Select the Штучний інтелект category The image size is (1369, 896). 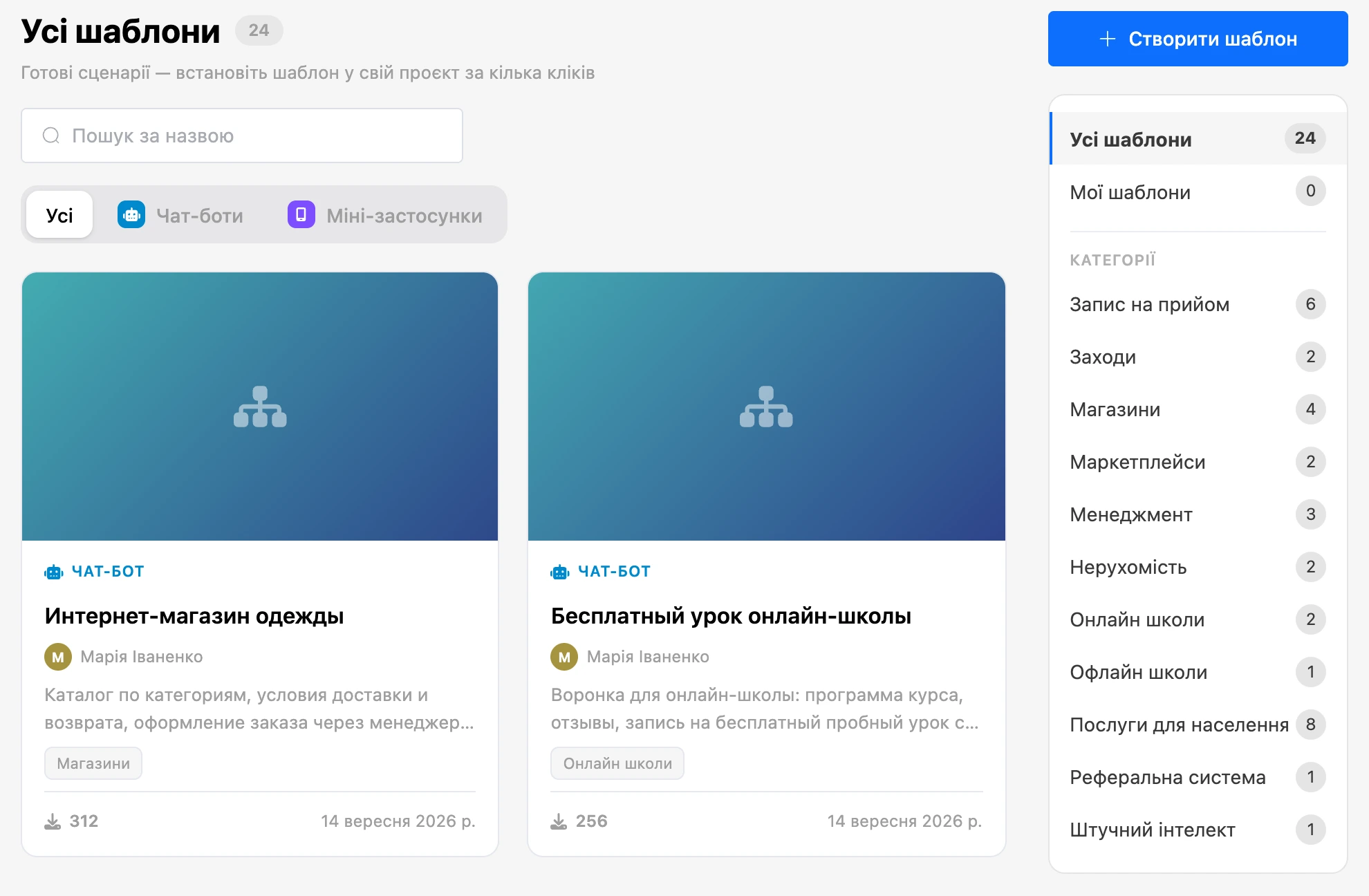(x=1198, y=830)
